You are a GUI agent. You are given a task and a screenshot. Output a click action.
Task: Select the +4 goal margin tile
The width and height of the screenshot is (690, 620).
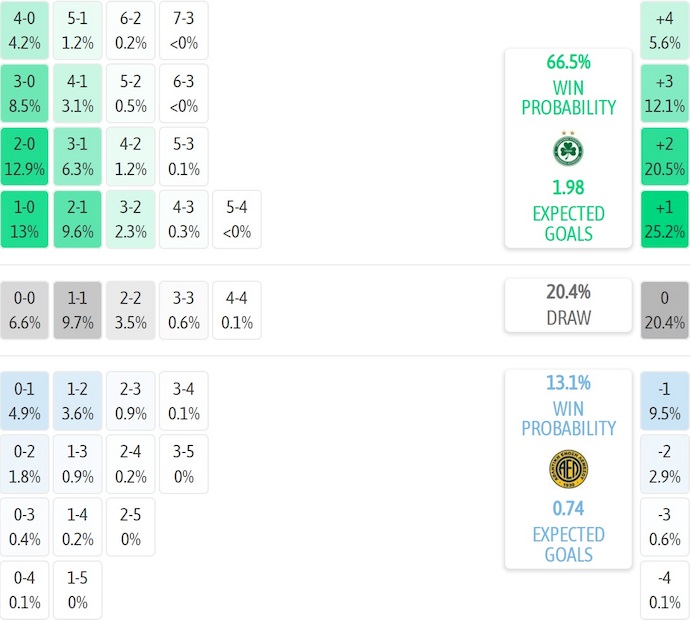665,31
